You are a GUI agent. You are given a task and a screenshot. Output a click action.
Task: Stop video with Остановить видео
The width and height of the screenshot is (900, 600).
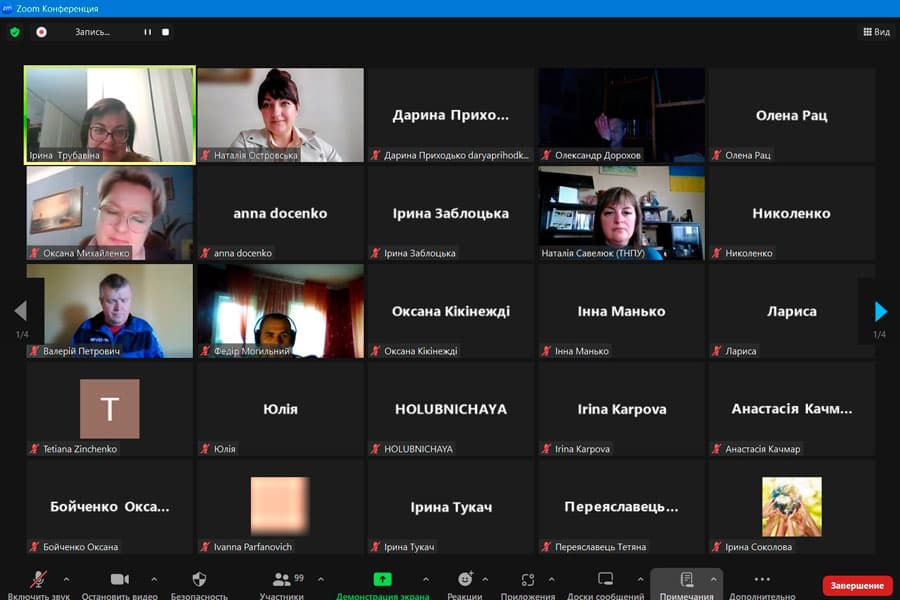tap(119, 584)
